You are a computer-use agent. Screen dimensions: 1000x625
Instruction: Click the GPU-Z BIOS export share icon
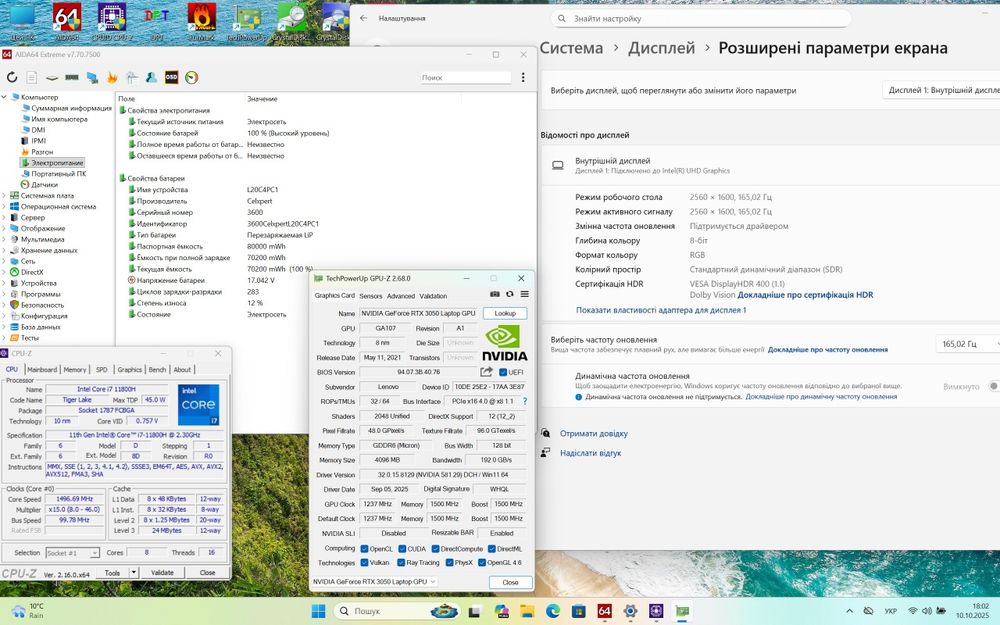point(487,372)
